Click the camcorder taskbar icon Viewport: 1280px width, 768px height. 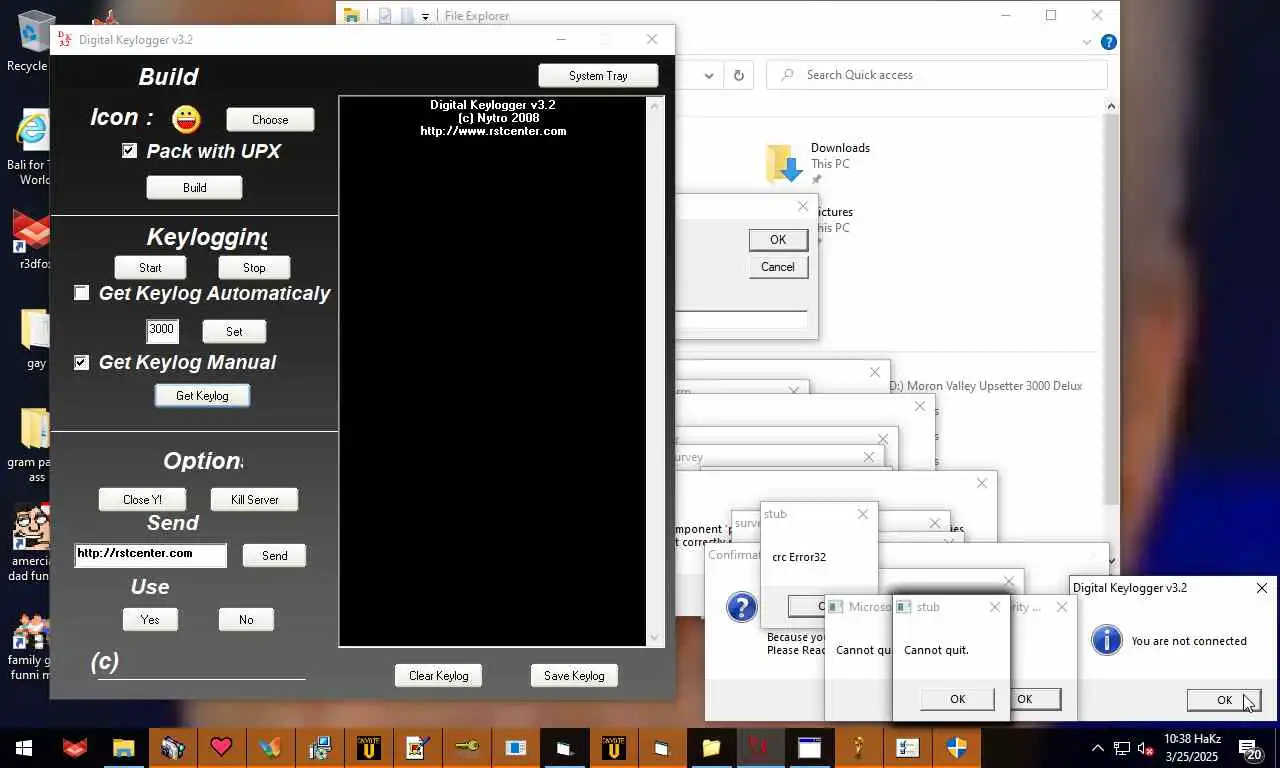pos(172,747)
